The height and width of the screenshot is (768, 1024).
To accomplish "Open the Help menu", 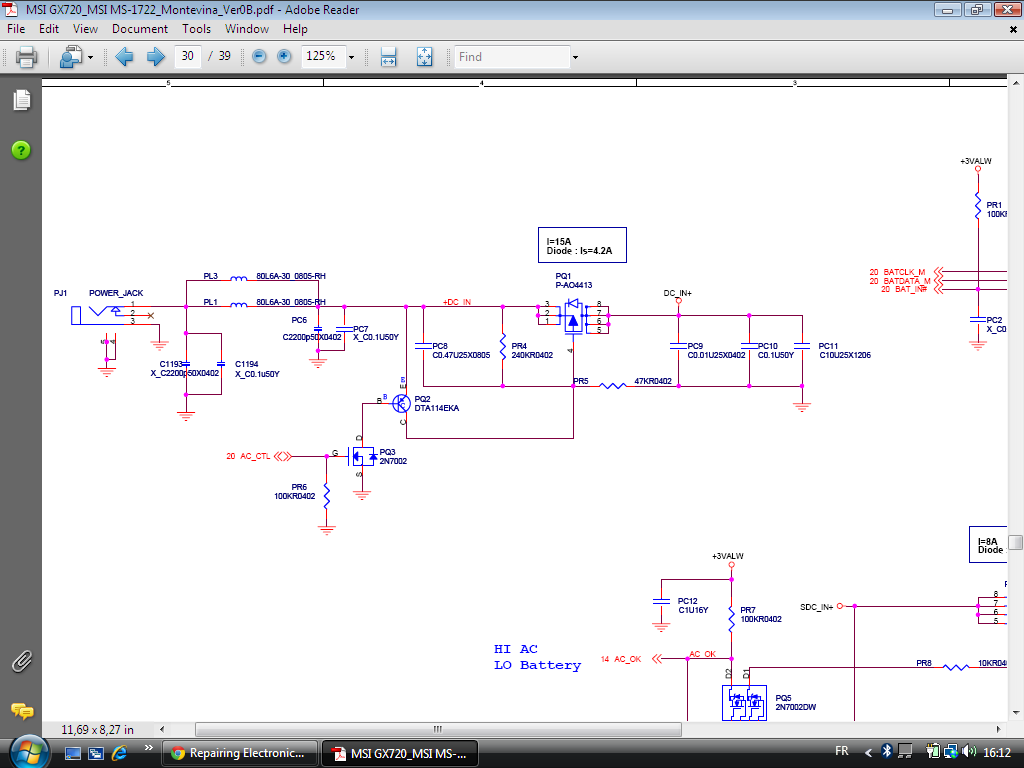I will pos(295,29).
